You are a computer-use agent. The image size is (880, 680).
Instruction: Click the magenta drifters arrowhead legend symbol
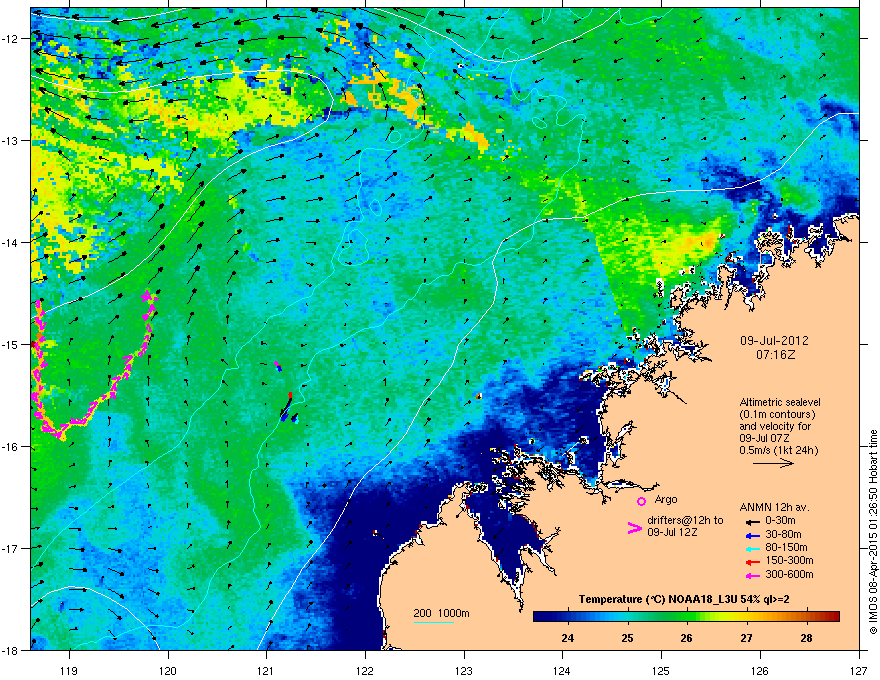pos(634,528)
